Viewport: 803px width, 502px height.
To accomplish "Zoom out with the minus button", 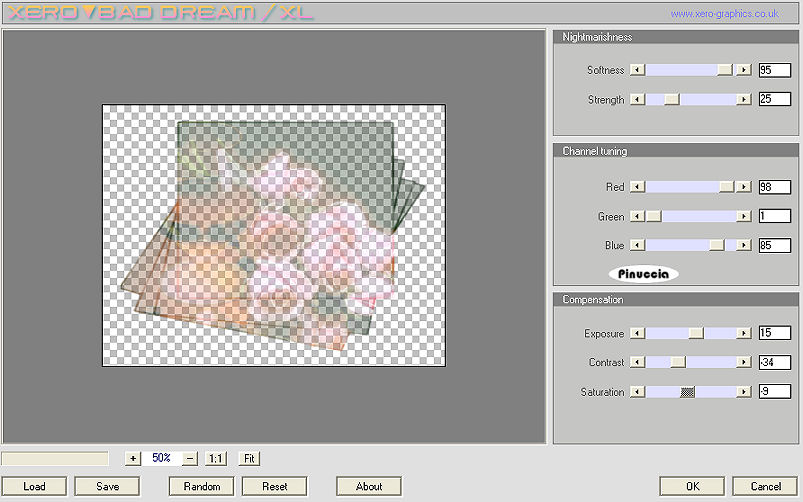I will [190, 458].
